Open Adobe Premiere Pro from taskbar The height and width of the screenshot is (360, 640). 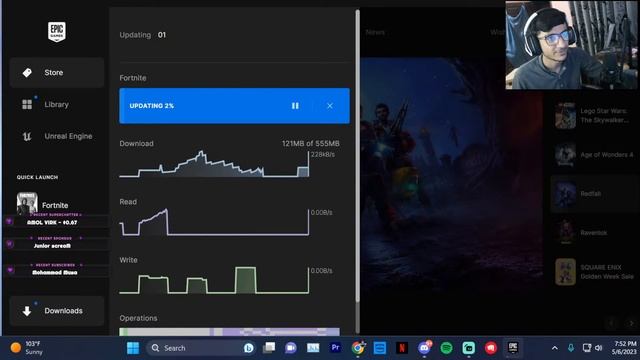point(336,348)
